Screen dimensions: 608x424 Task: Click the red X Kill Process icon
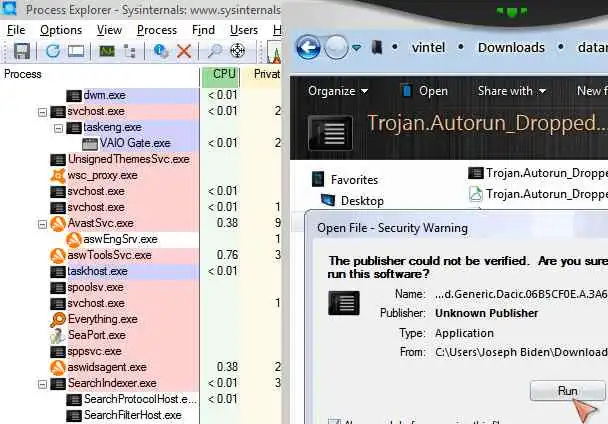pyautogui.click(x=184, y=51)
